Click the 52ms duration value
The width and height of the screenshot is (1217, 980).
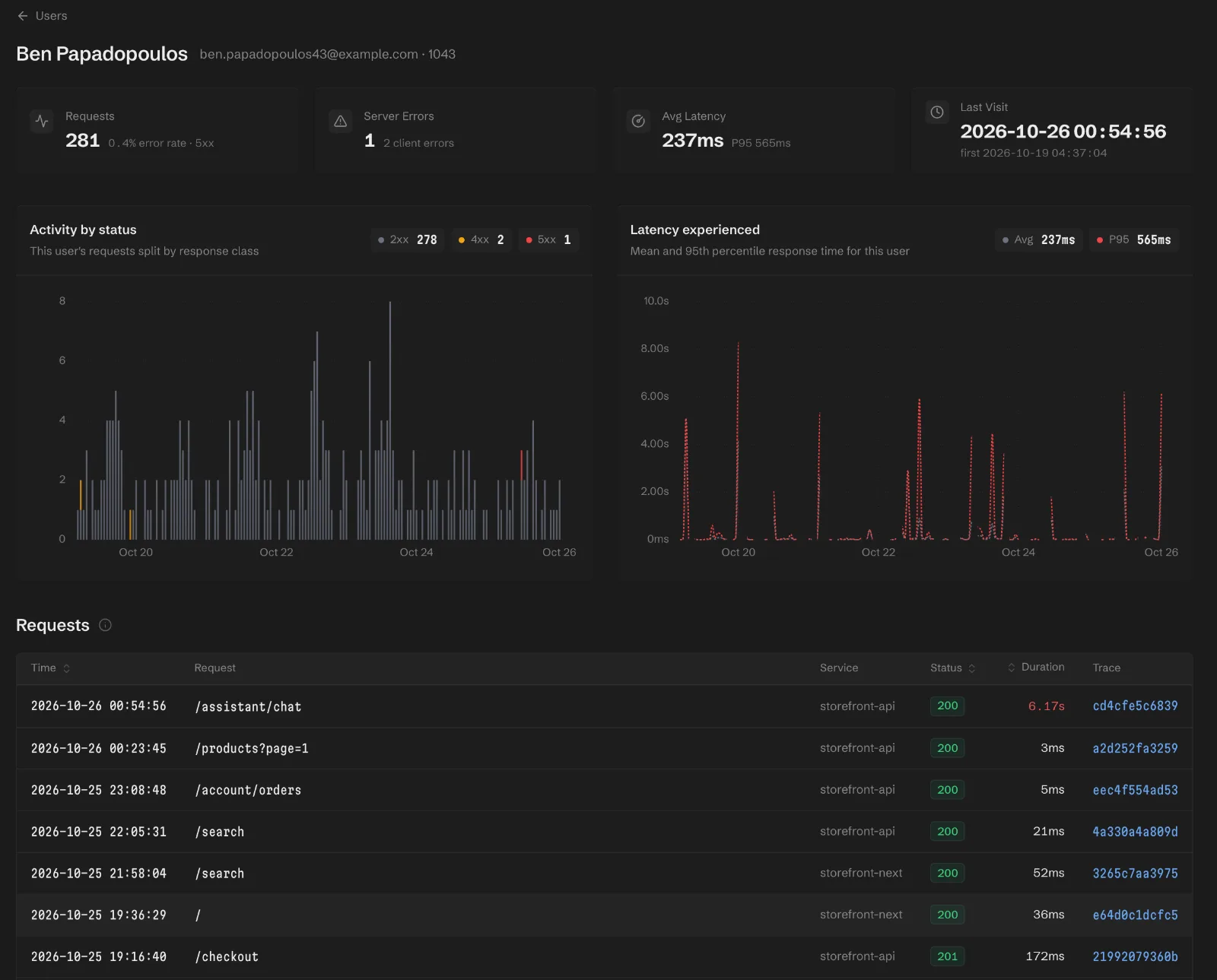(1048, 873)
